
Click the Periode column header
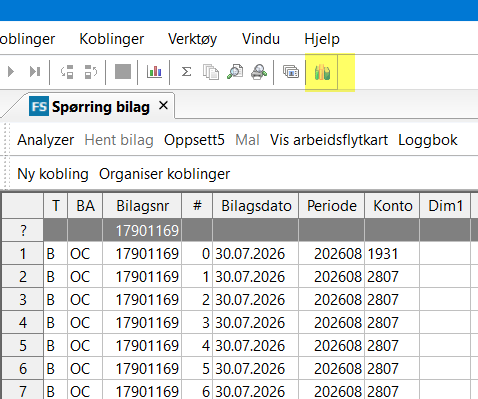[x=332, y=206]
